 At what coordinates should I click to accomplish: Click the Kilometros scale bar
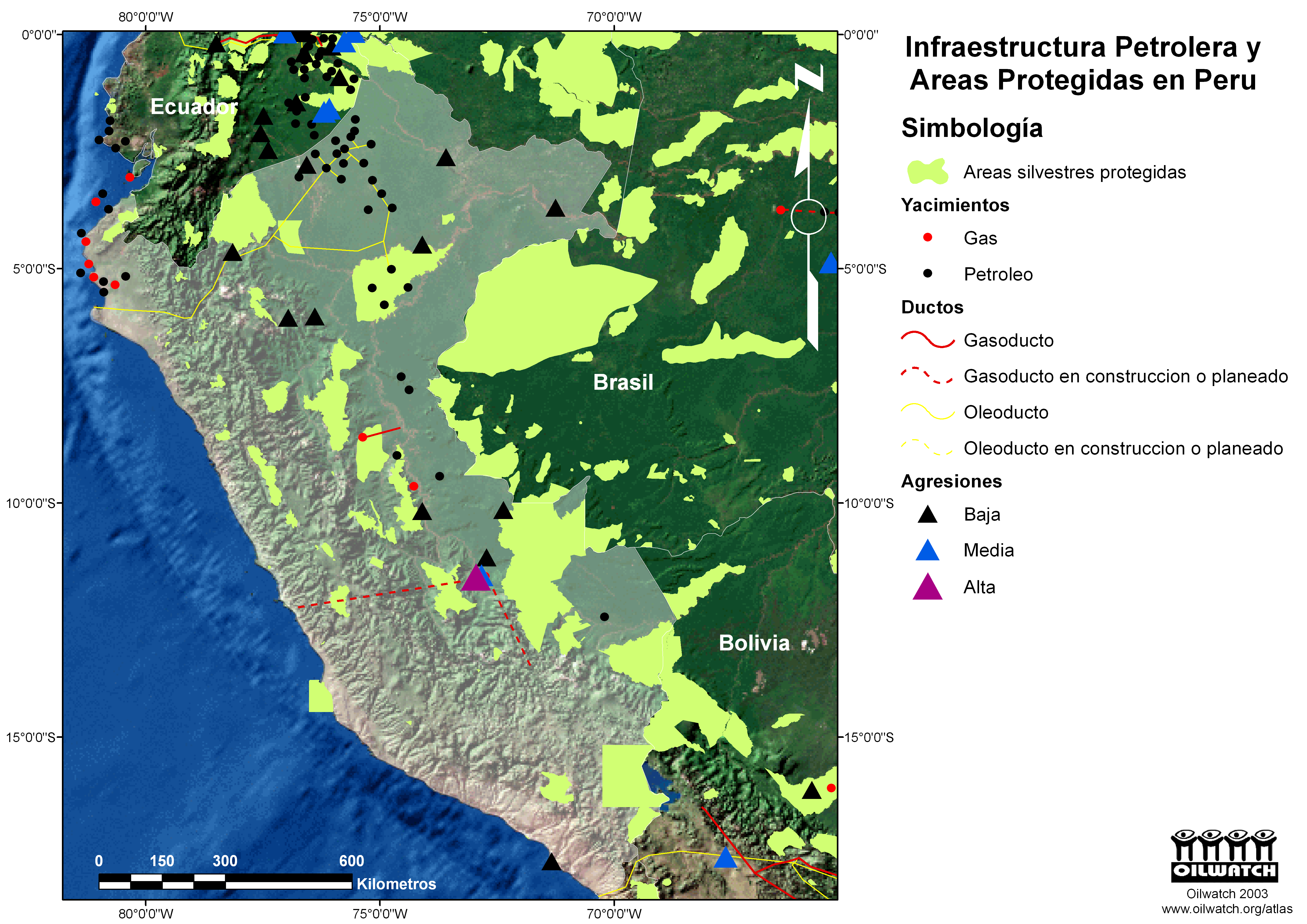coord(225,882)
